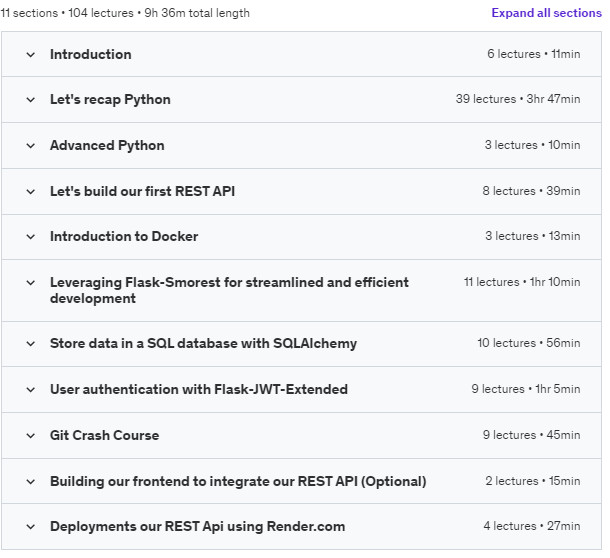610x558 pixels.
Task: Click the 3 lectures • 10min text
Action: pos(532,145)
